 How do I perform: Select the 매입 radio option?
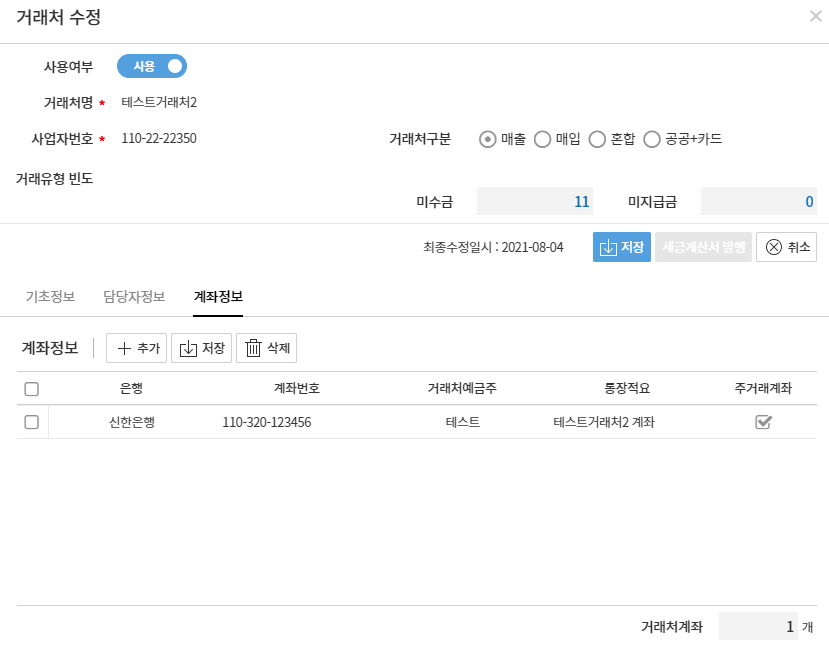tap(543, 139)
